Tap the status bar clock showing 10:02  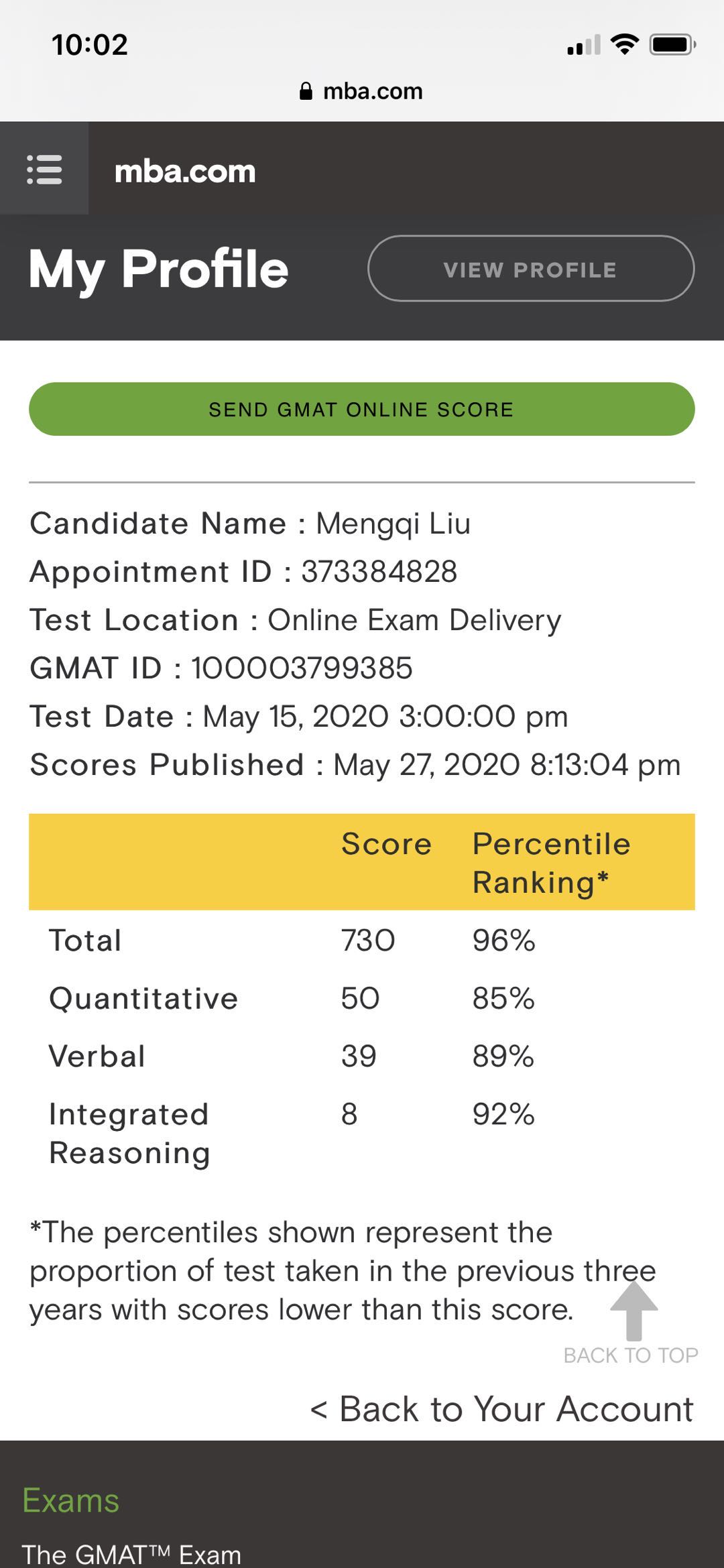(x=90, y=45)
